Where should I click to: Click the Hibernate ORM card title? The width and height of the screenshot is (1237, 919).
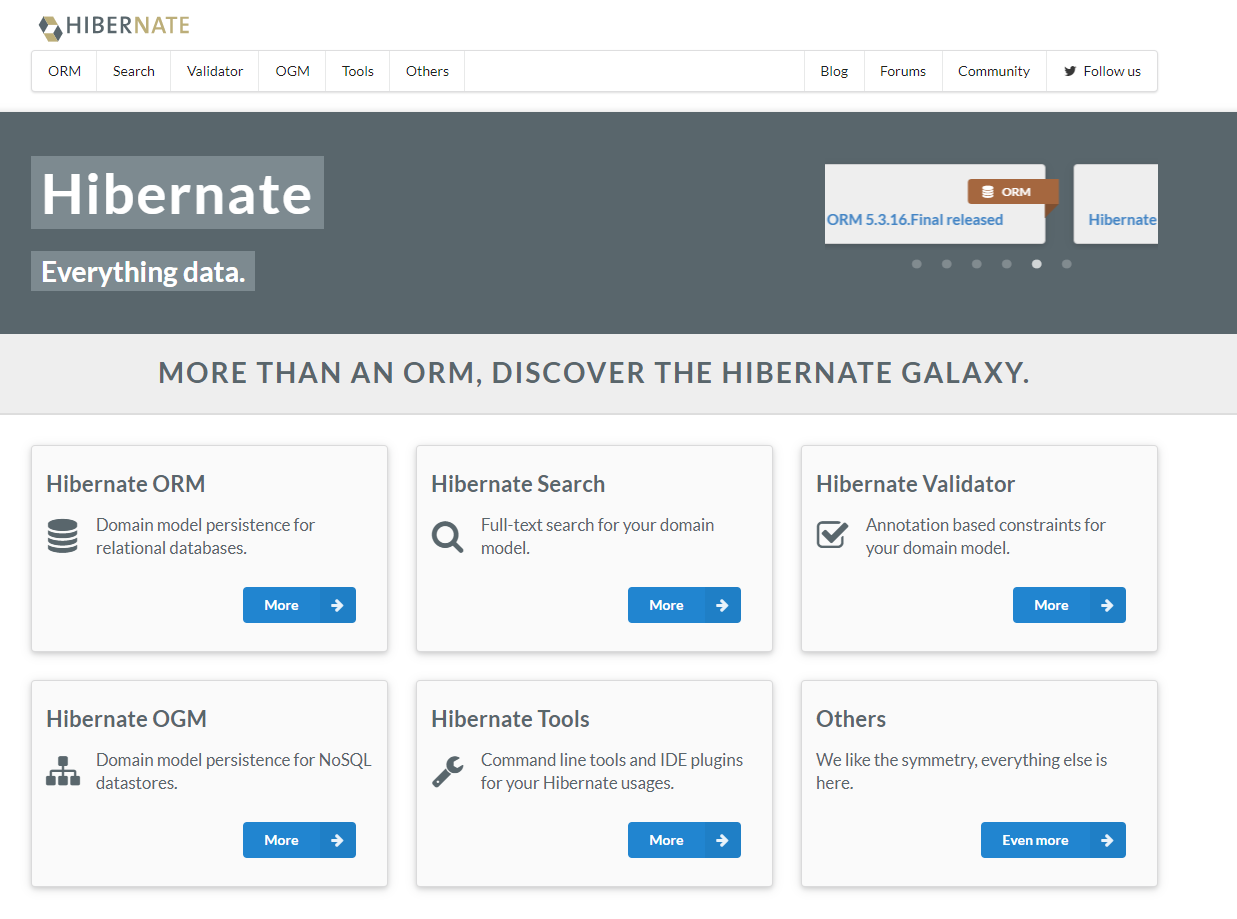pos(126,484)
